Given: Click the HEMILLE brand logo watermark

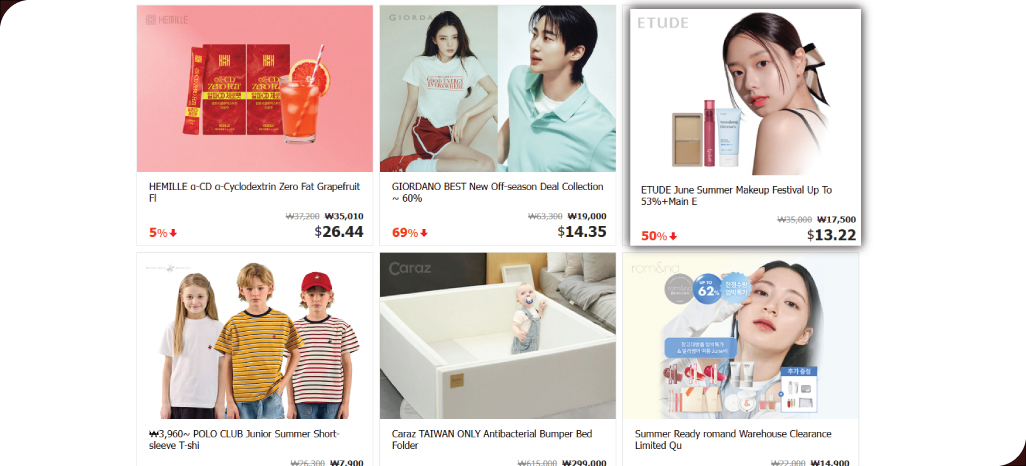Looking at the screenshot, I should coord(167,20).
